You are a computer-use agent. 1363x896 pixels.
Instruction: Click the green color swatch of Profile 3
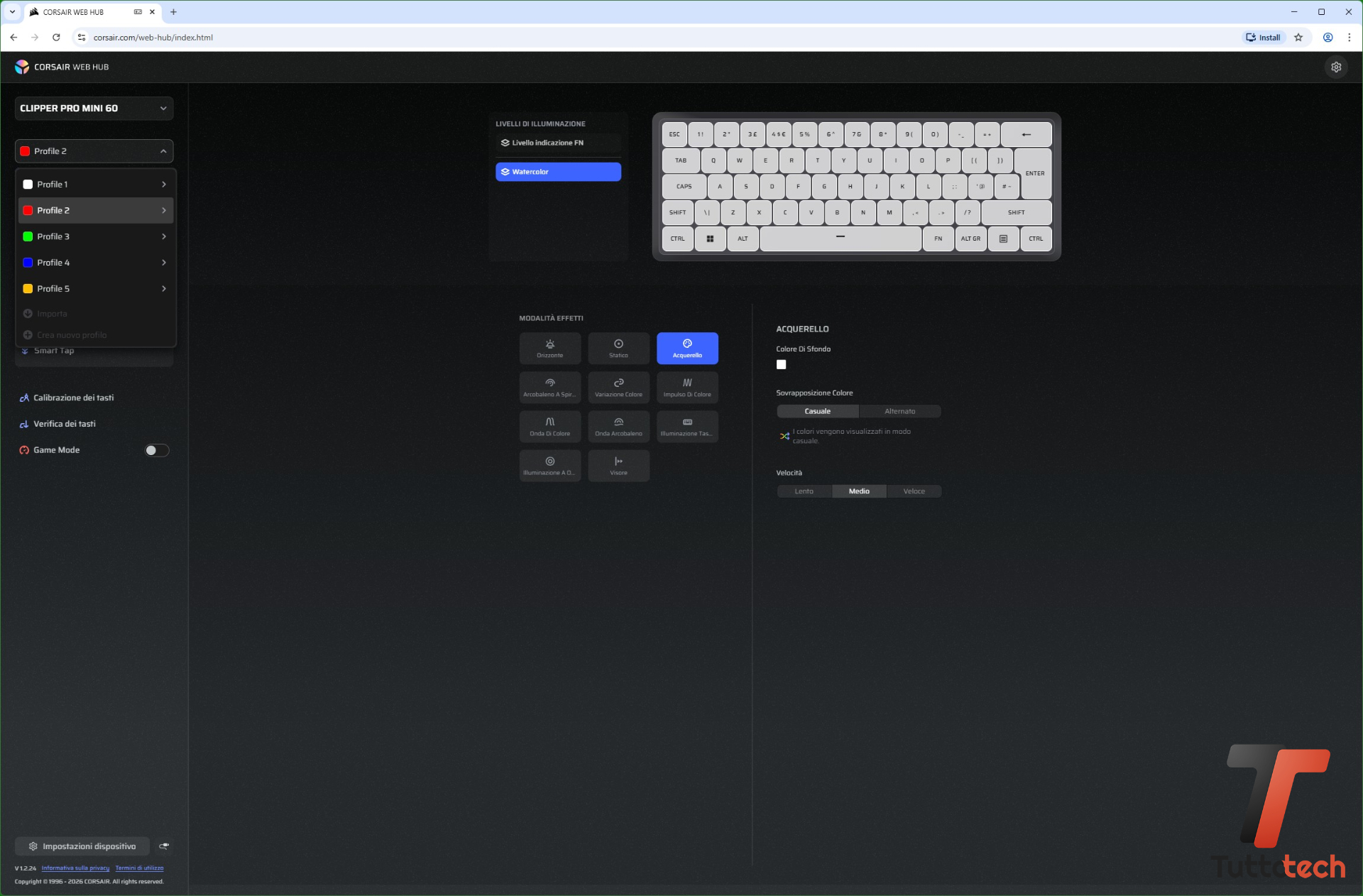point(28,236)
